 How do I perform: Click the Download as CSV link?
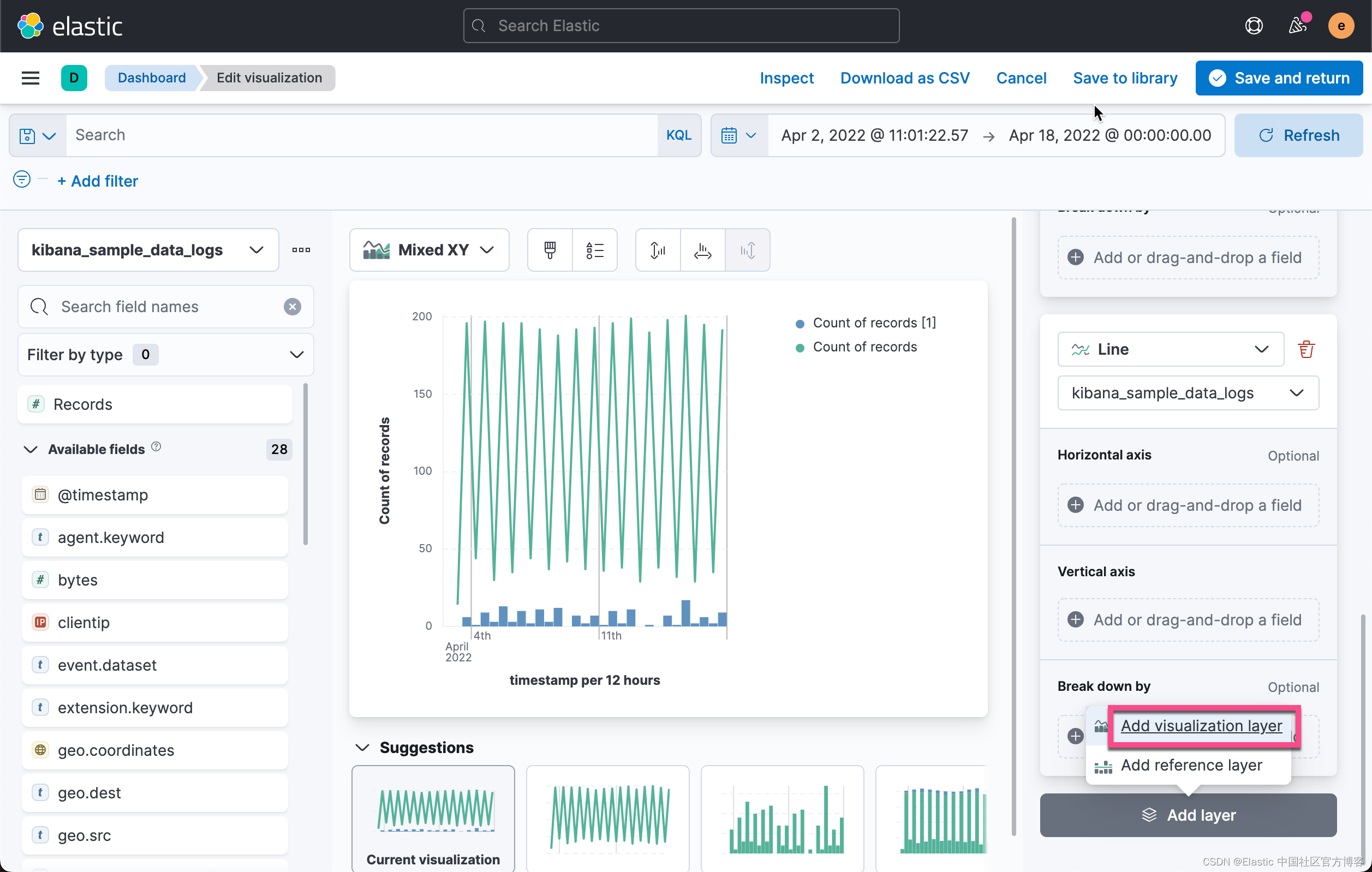pyautogui.click(x=904, y=78)
